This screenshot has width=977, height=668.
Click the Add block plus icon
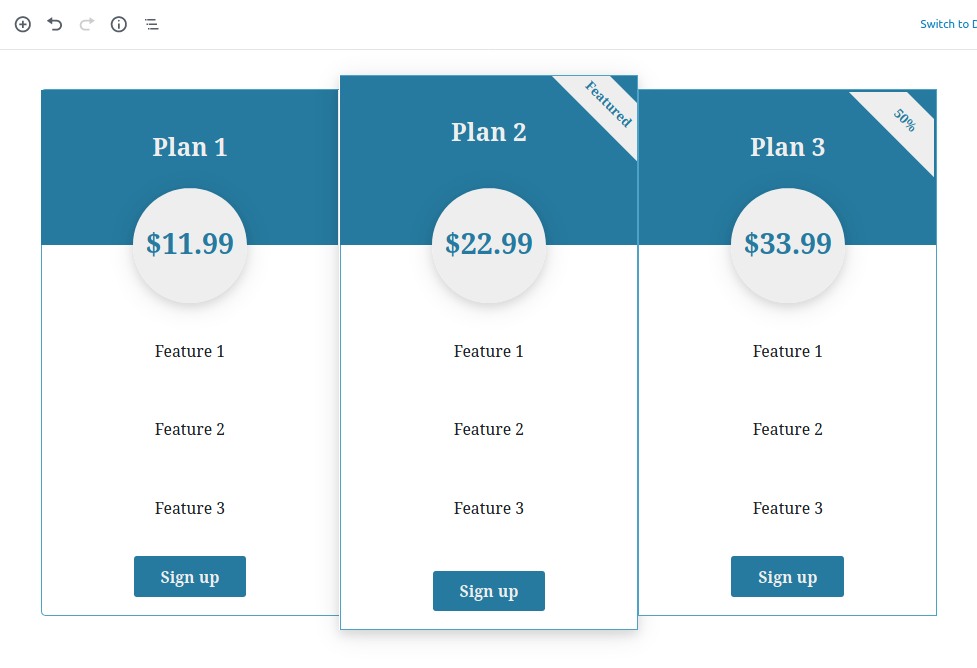23,24
